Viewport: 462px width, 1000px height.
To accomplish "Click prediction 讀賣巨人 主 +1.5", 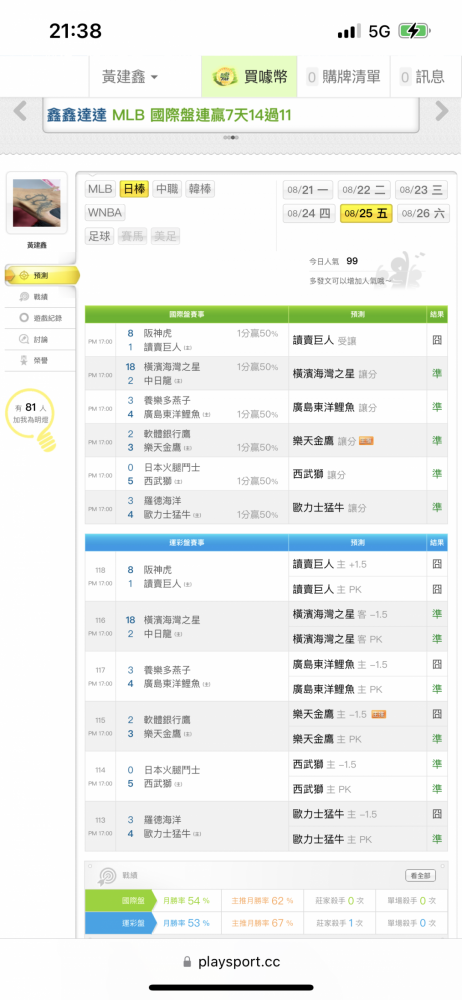I will (329, 564).
